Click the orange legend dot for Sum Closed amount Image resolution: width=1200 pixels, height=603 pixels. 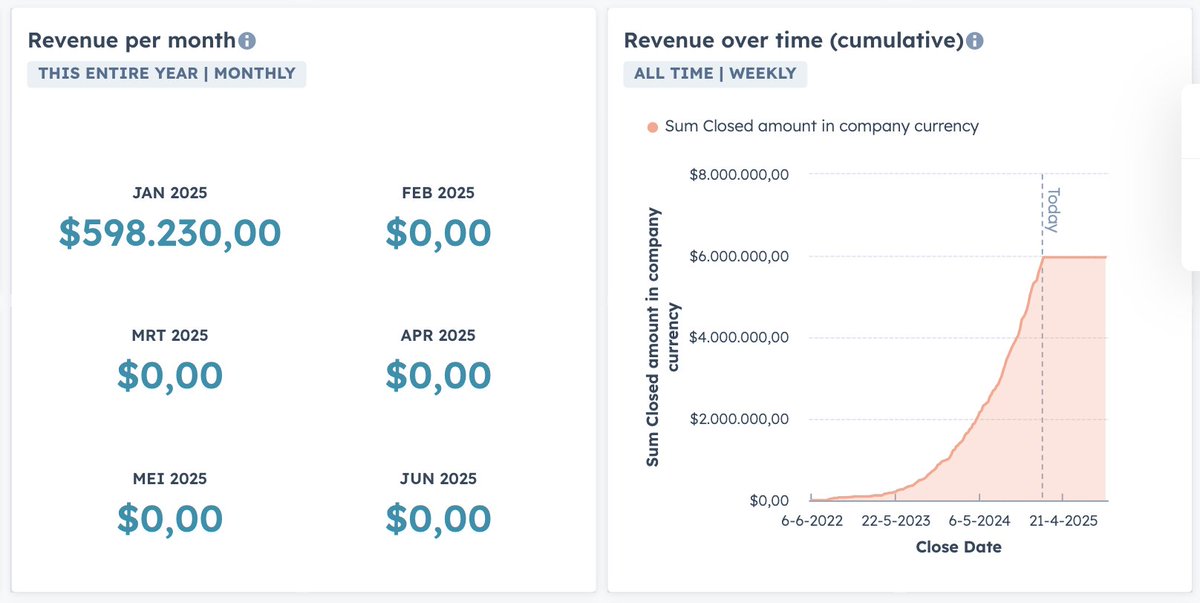pos(651,126)
